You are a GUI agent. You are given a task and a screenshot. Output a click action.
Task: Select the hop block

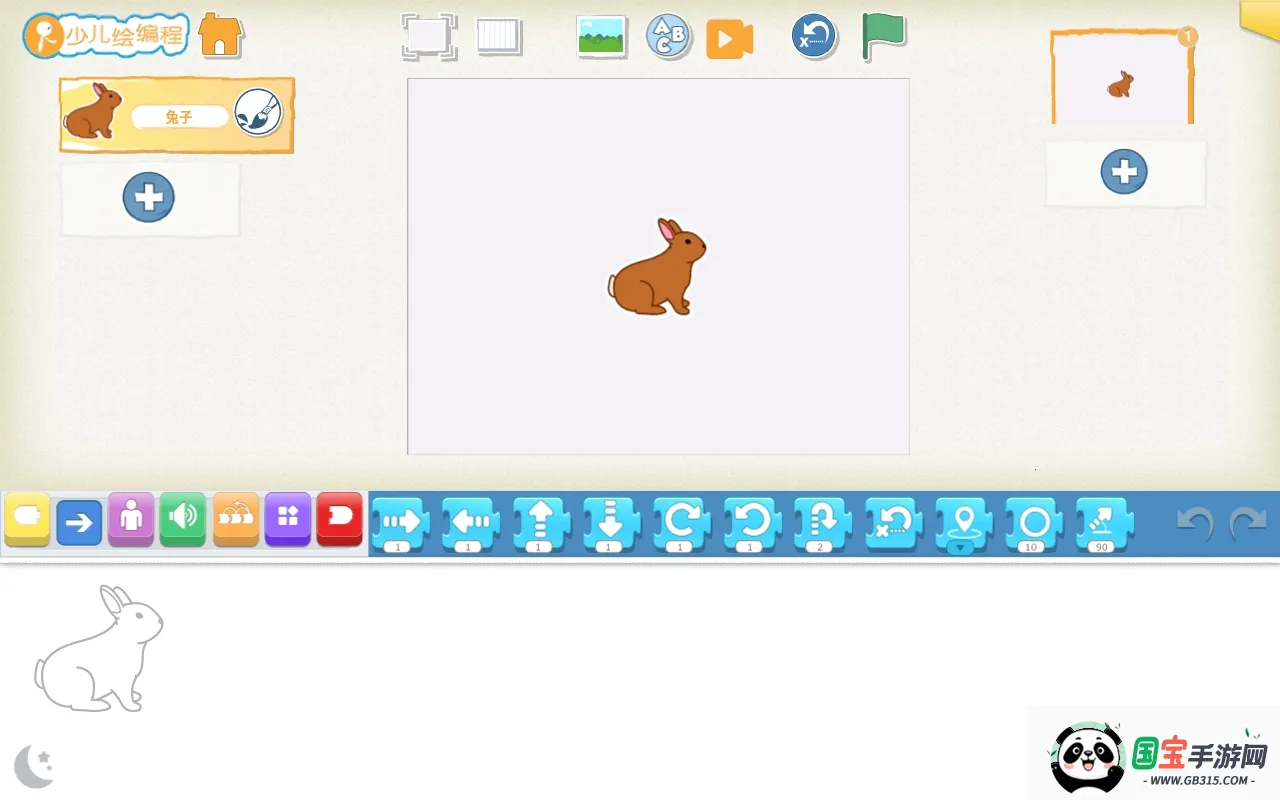pyautogui.click(x=821, y=520)
